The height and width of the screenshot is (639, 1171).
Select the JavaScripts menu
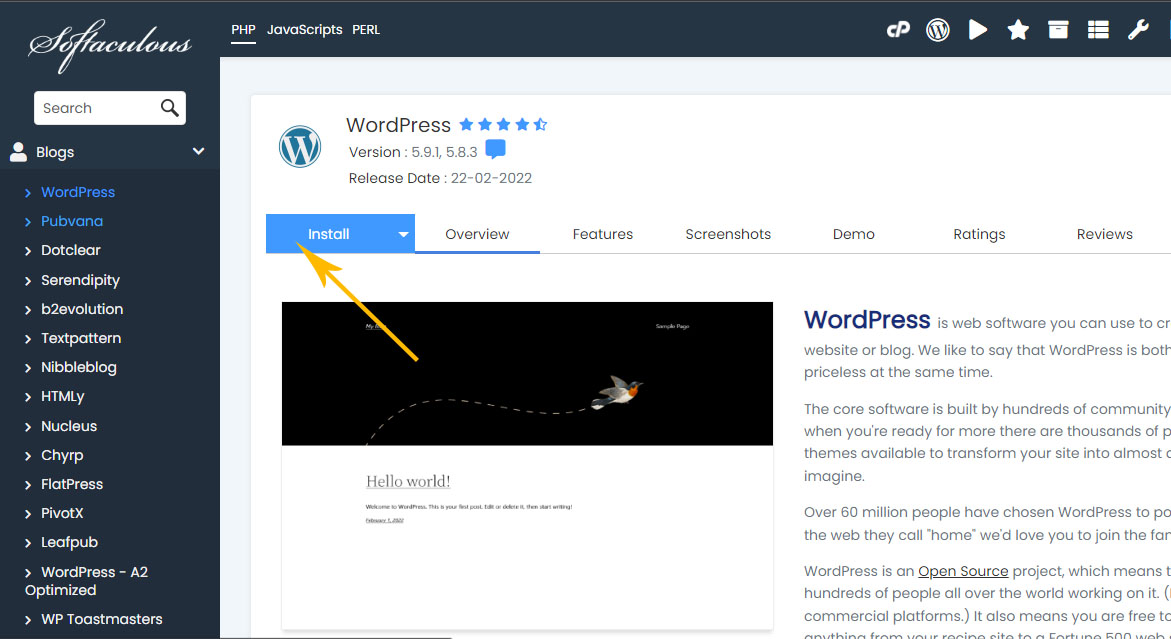(305, 30)
